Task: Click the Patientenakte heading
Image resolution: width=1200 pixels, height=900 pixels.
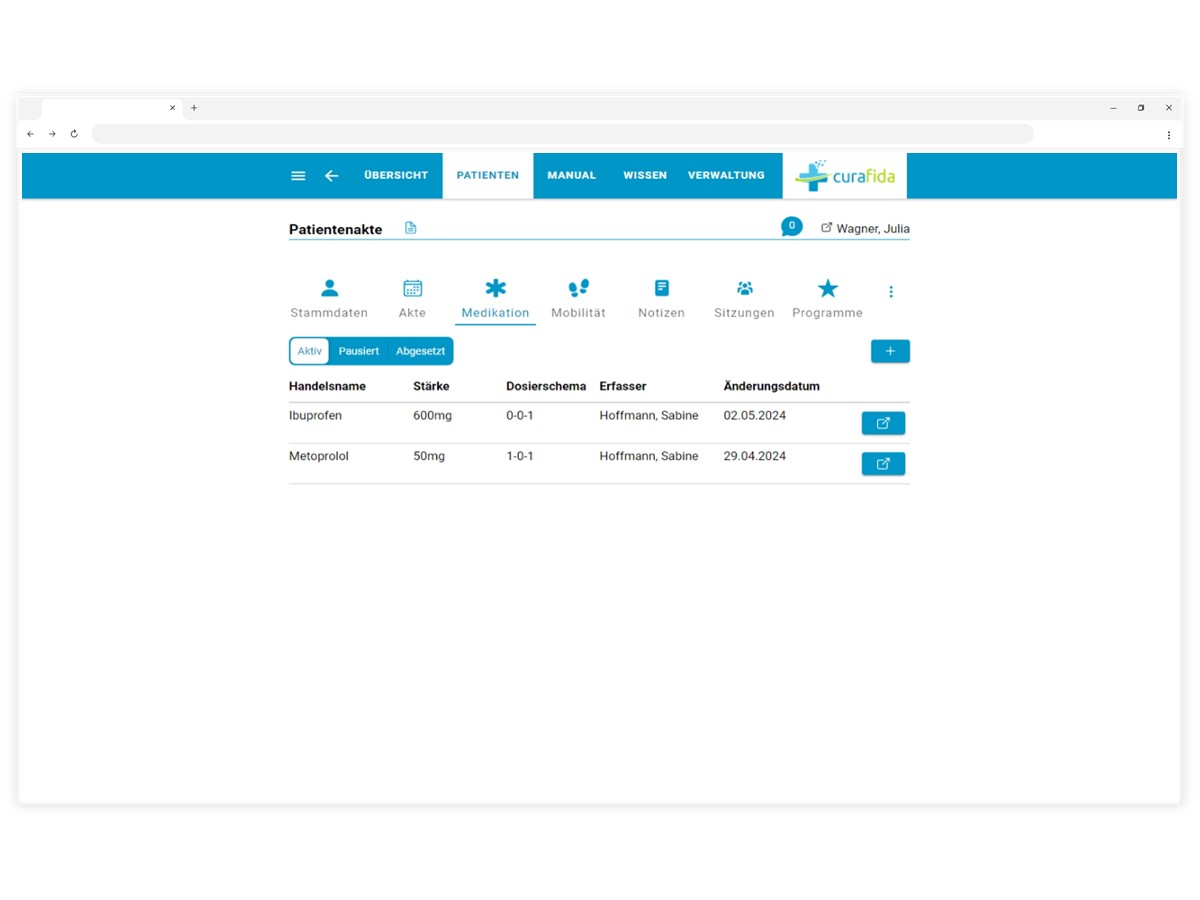Action: 335,229
